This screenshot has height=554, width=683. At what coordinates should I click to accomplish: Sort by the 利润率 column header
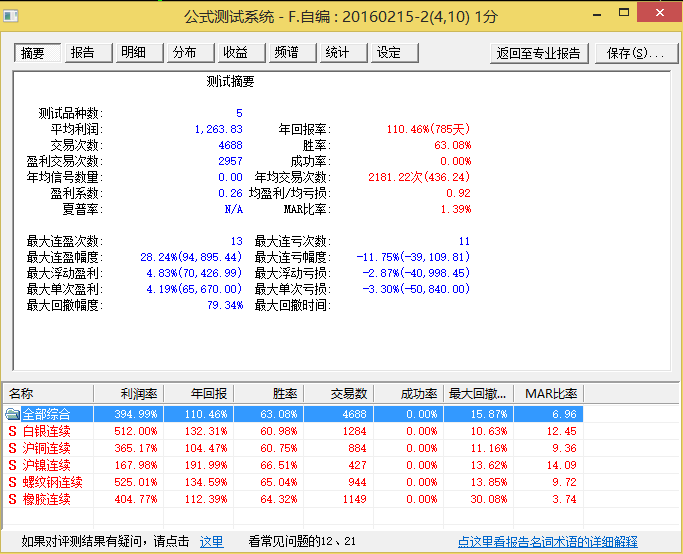(x=128, y=393)
